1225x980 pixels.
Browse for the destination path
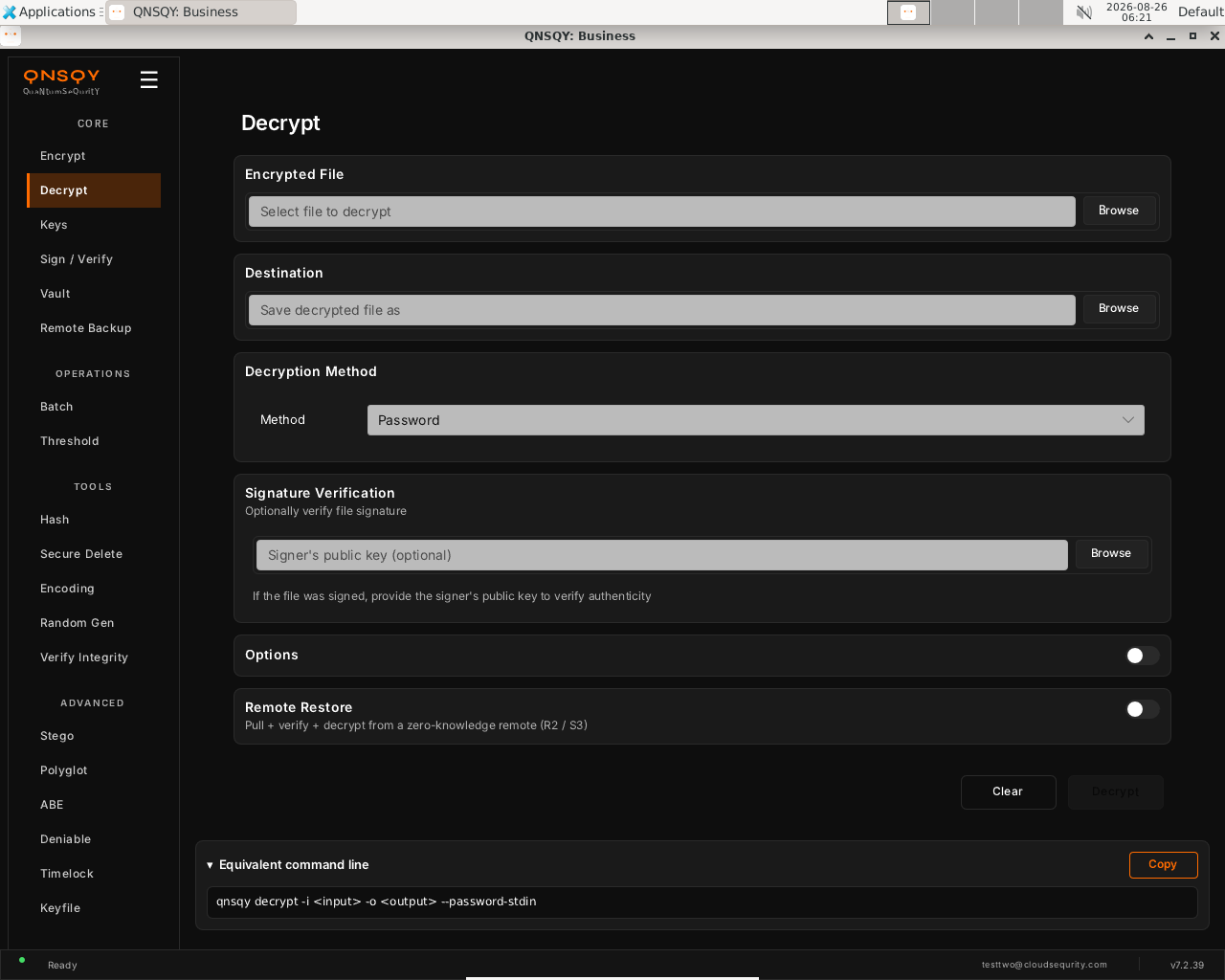coord(1119,308)
